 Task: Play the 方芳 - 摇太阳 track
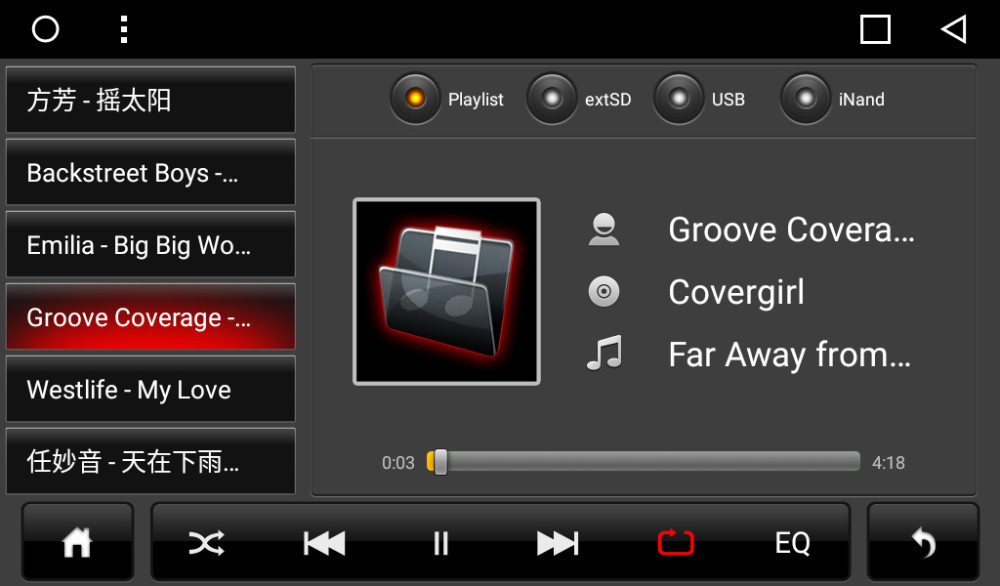tap(151, 100)
